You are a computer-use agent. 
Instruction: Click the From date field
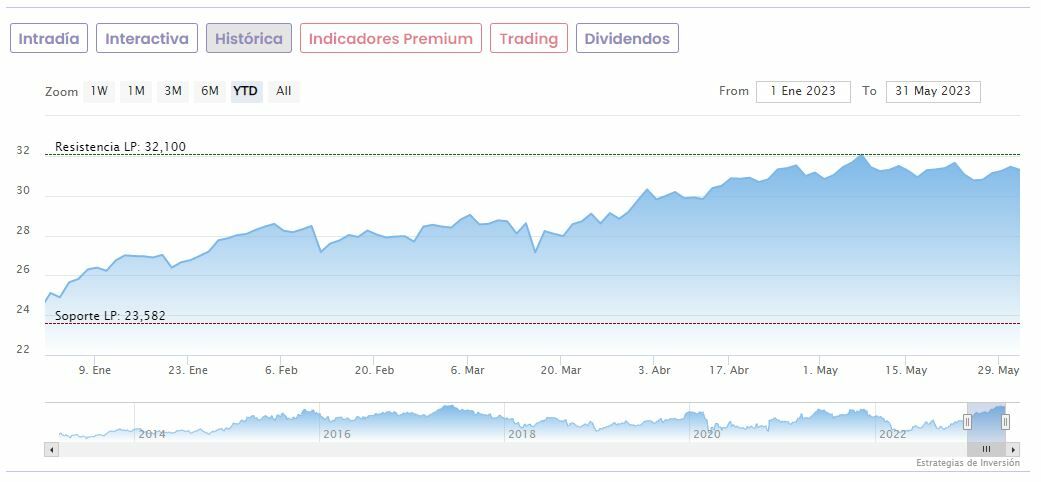[x=803, y=91]
